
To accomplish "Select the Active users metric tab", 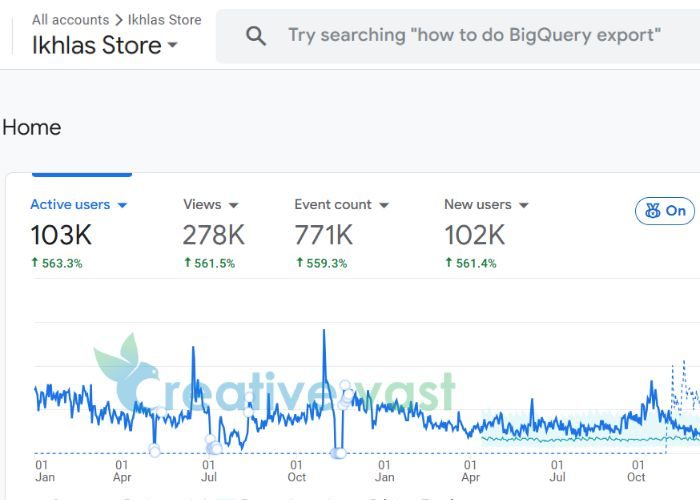I will tap(70, 204).
